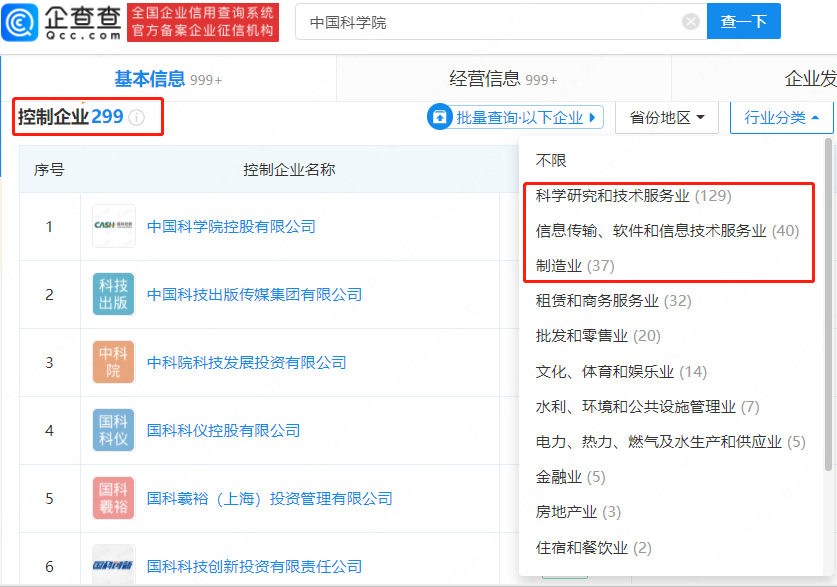This screenshot has width=837, height=587.
Task: Filter by 制造业 (37)
Action: pos(575,266)
